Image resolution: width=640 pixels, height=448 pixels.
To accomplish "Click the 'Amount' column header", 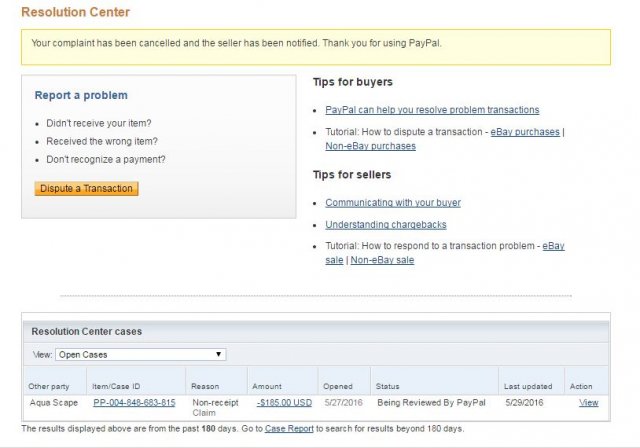I will 267,385.
